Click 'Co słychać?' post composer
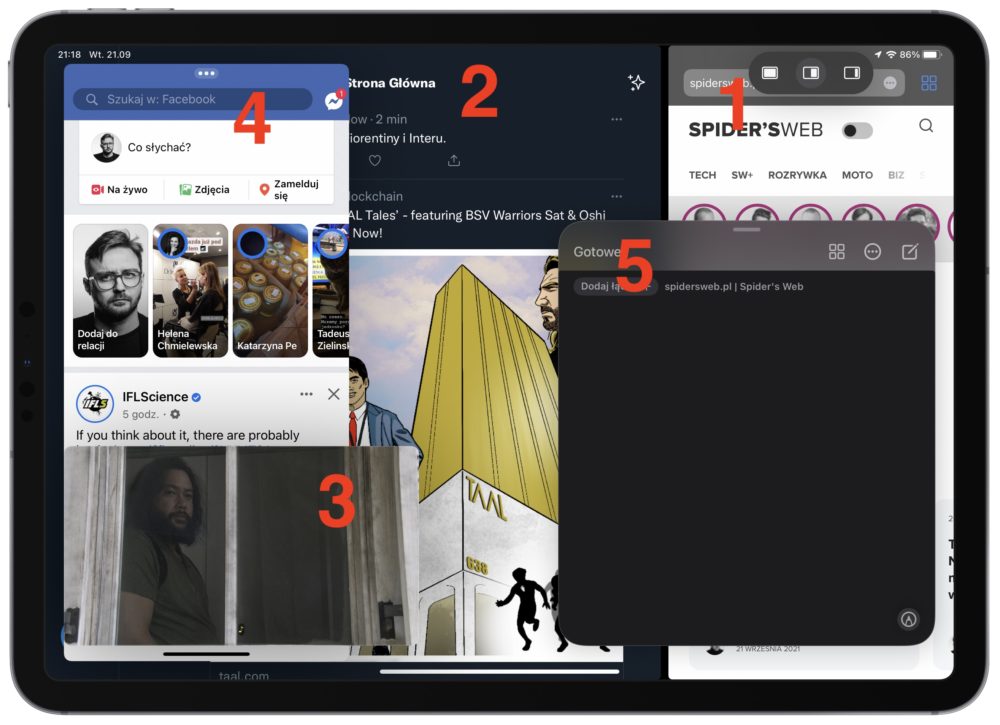This screenshot has width=1000, height=725. (x=206, y=147)
